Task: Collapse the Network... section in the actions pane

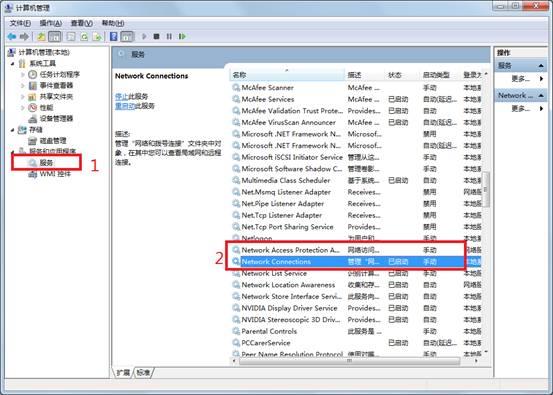Action: click(x=541, y=95)
